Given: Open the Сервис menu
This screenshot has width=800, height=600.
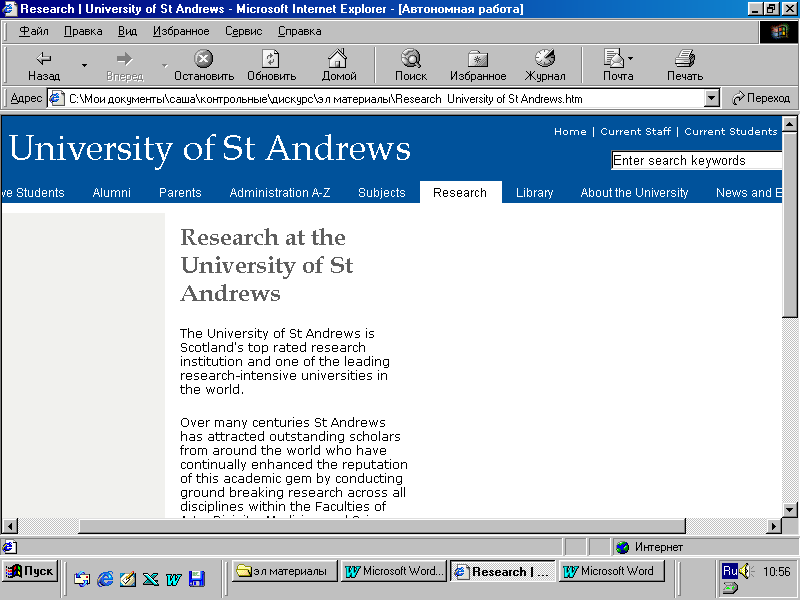Looking at the screenshot, I should 243,31.
